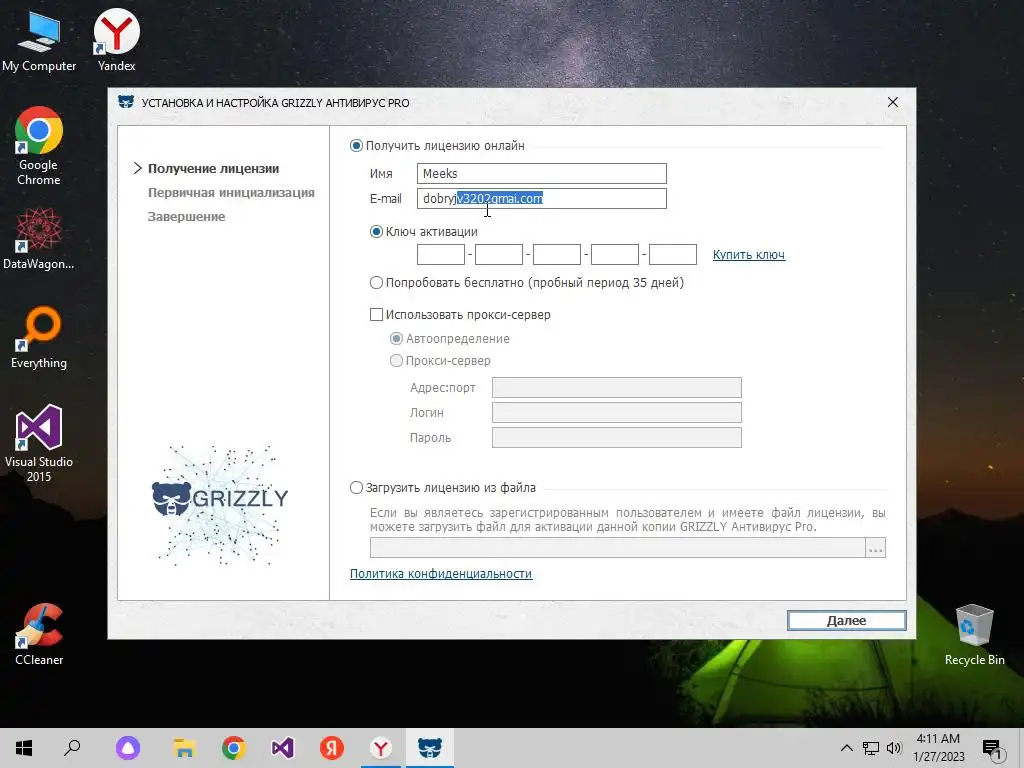Open the 'Купить ключ' link
This screenshot has width=1024, height=768.
coord(748,255)
